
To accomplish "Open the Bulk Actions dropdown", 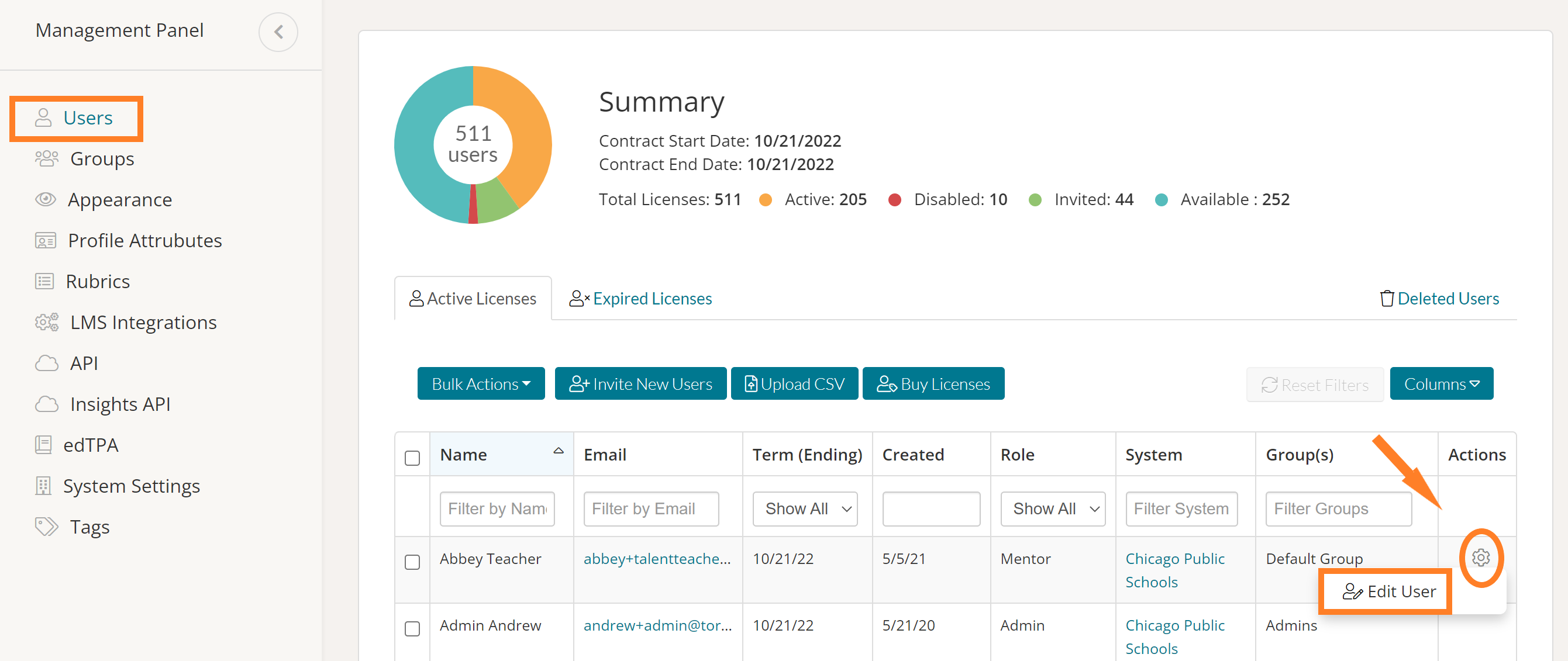I will click(x=481, y=384).
